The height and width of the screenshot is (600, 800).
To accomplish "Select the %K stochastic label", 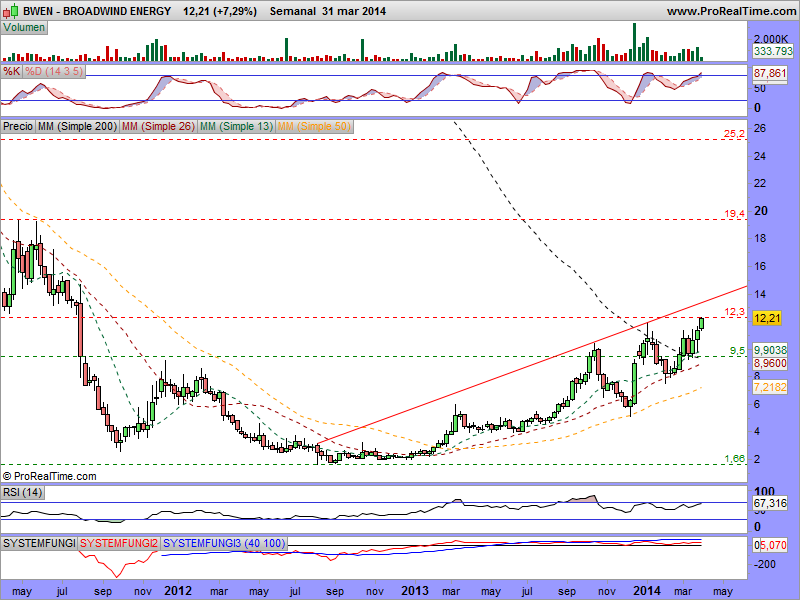I will [12, 71].
